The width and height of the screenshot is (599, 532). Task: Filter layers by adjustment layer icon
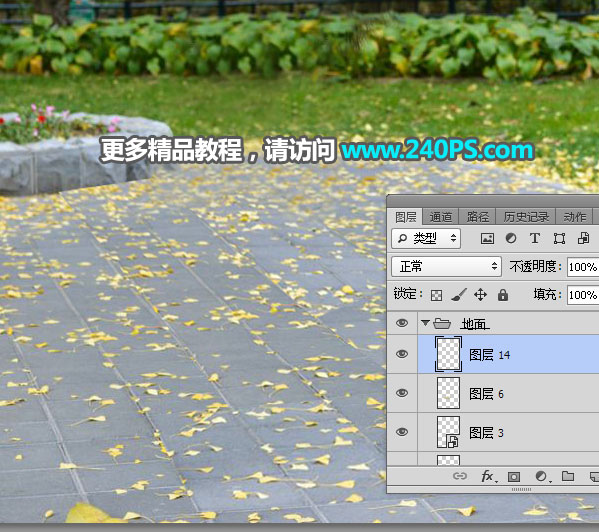[x=511, y=238]
